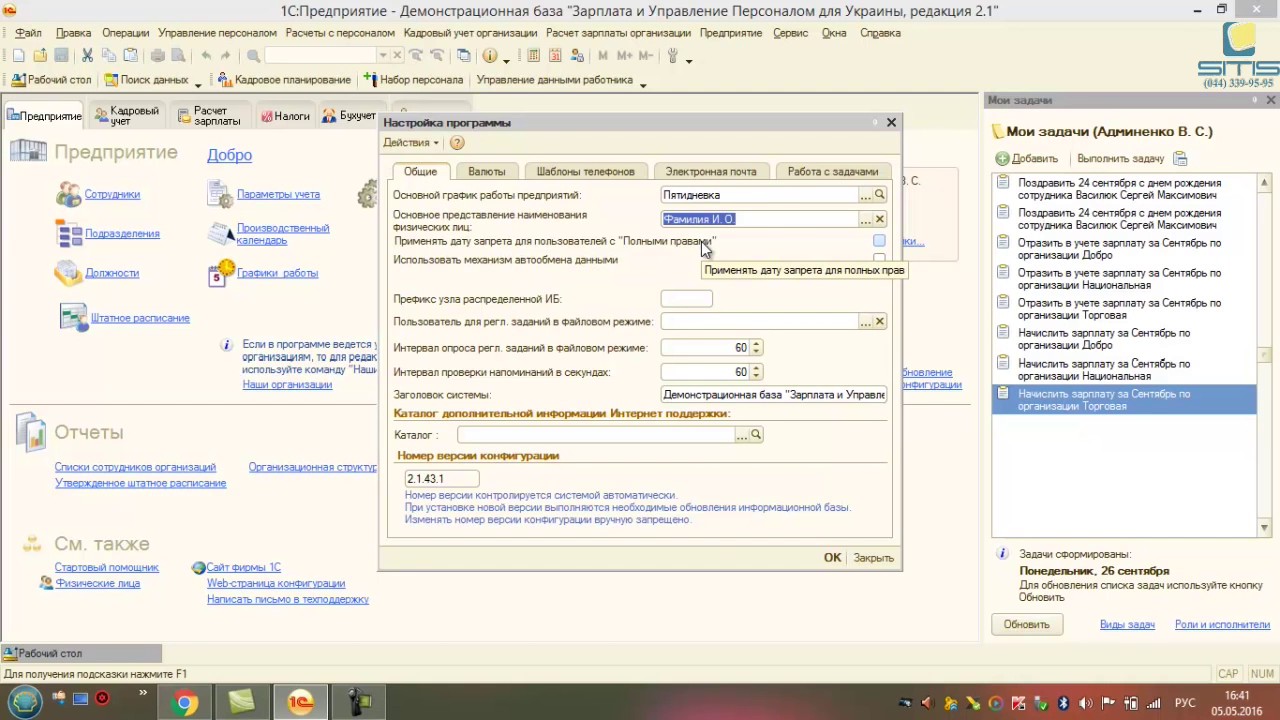Open the Calculator toolbar icon

click(x=534, y=56)
